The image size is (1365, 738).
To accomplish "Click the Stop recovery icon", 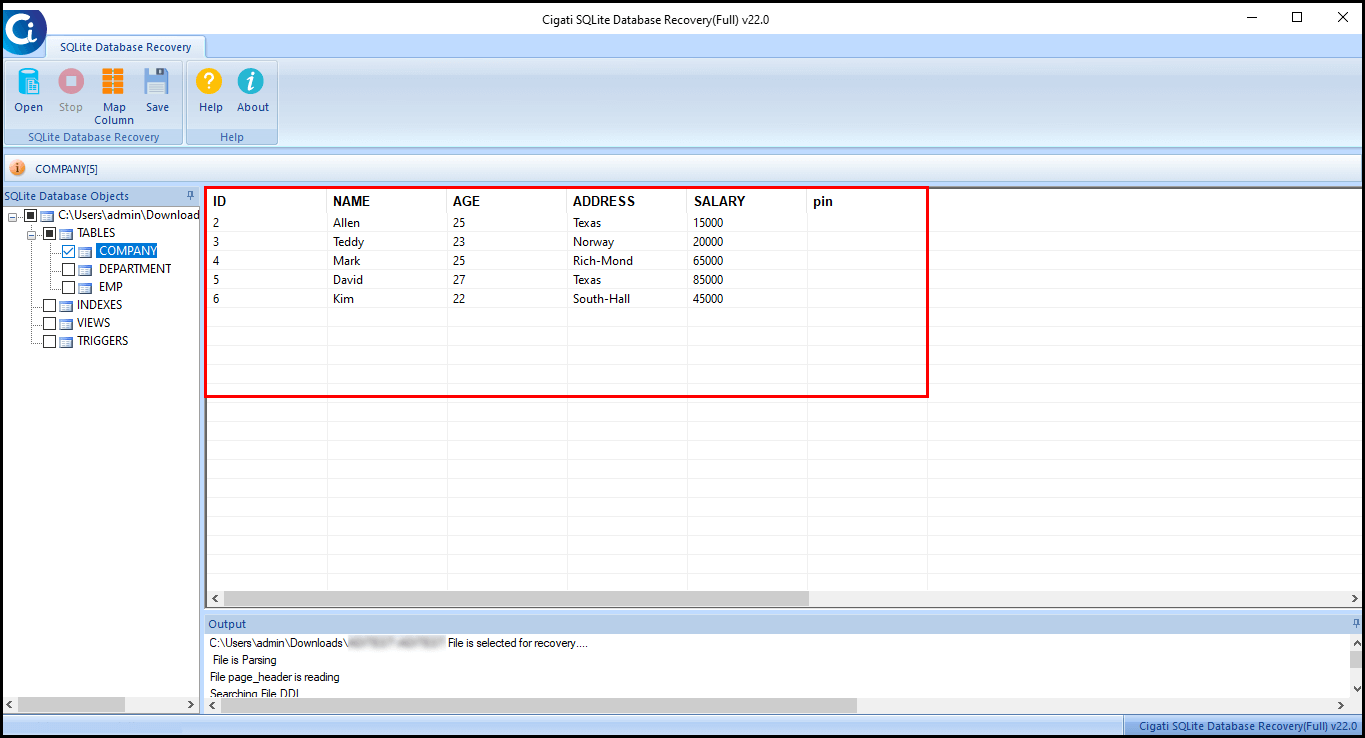I will pyautogui.click(x=71, y=82).
